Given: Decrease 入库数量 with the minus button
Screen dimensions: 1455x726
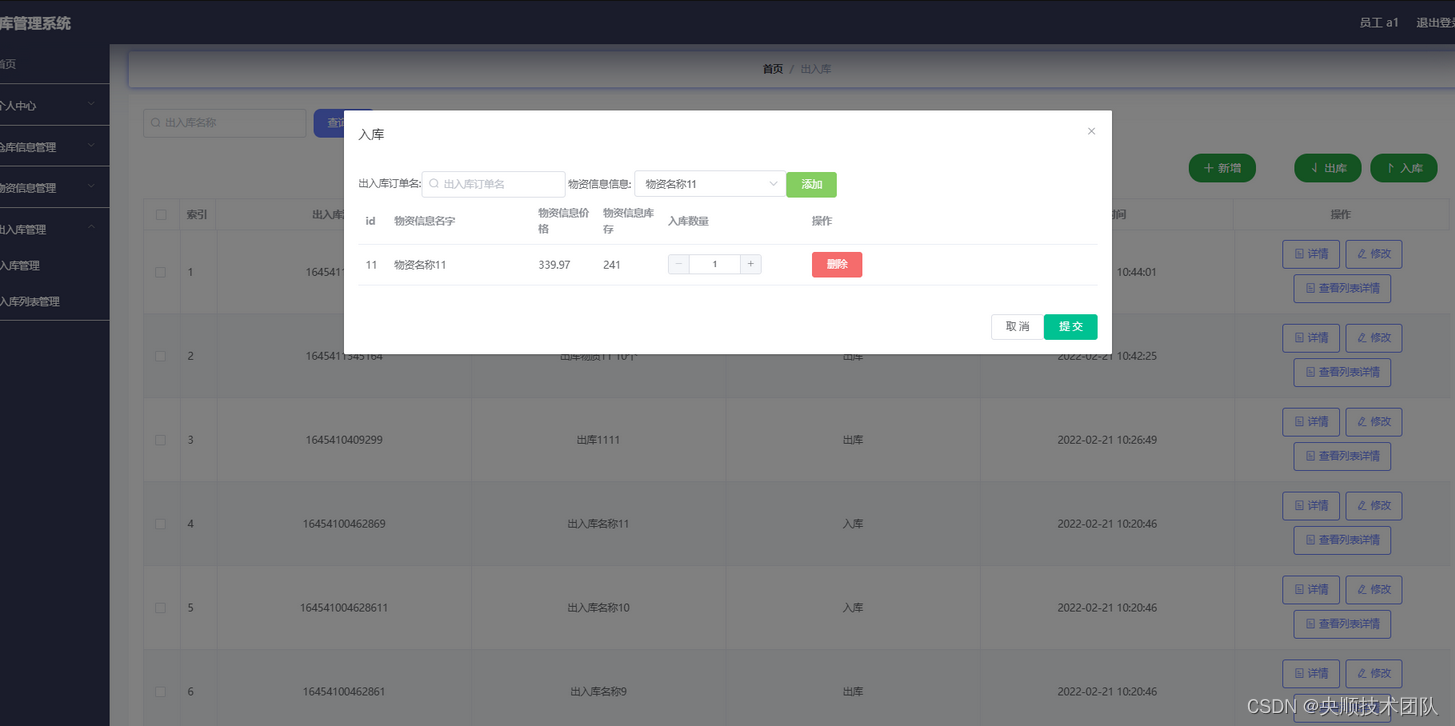Looking at the screenshot, I should tap(678, 264).
